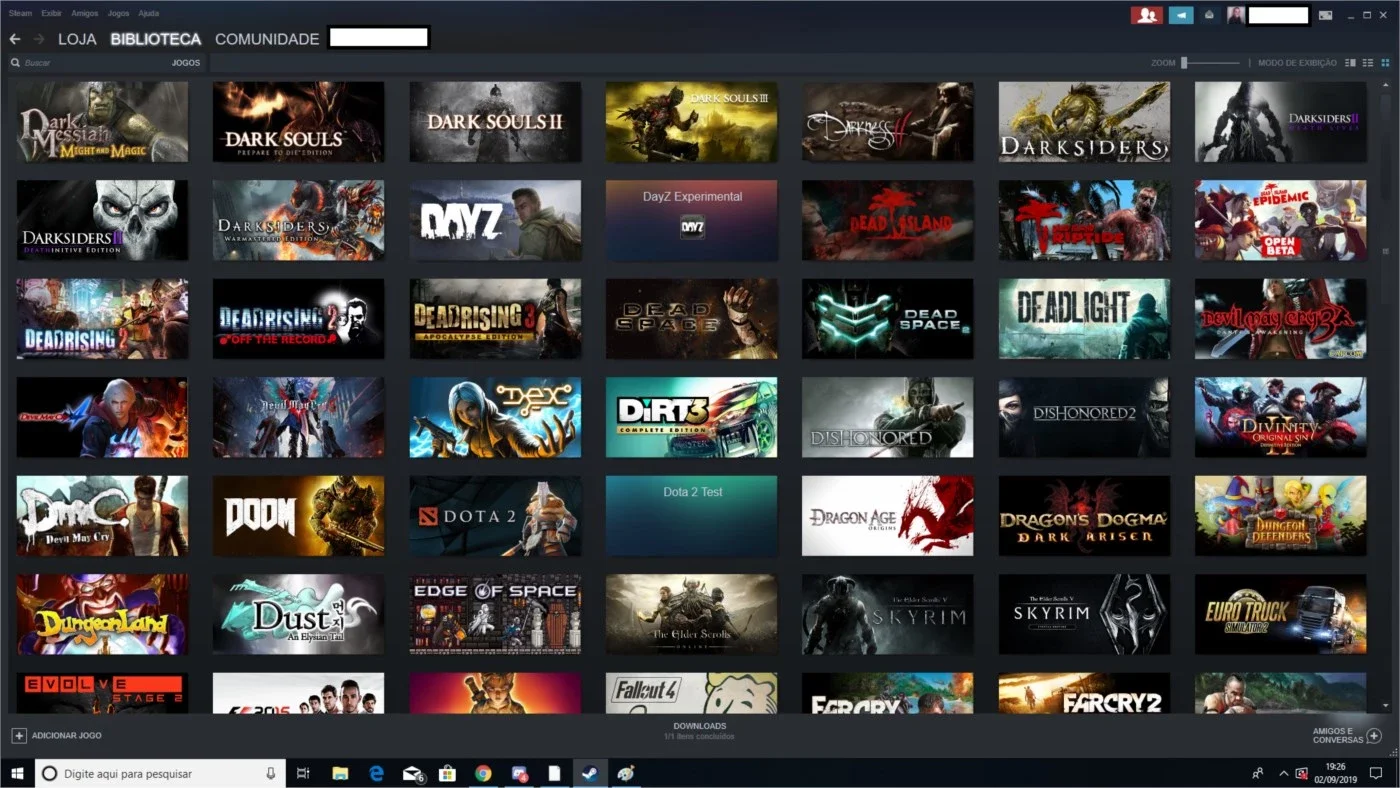Click the Dust An Elysian Tail tile
Screen dimensions: 1400x788
[298, 614]
